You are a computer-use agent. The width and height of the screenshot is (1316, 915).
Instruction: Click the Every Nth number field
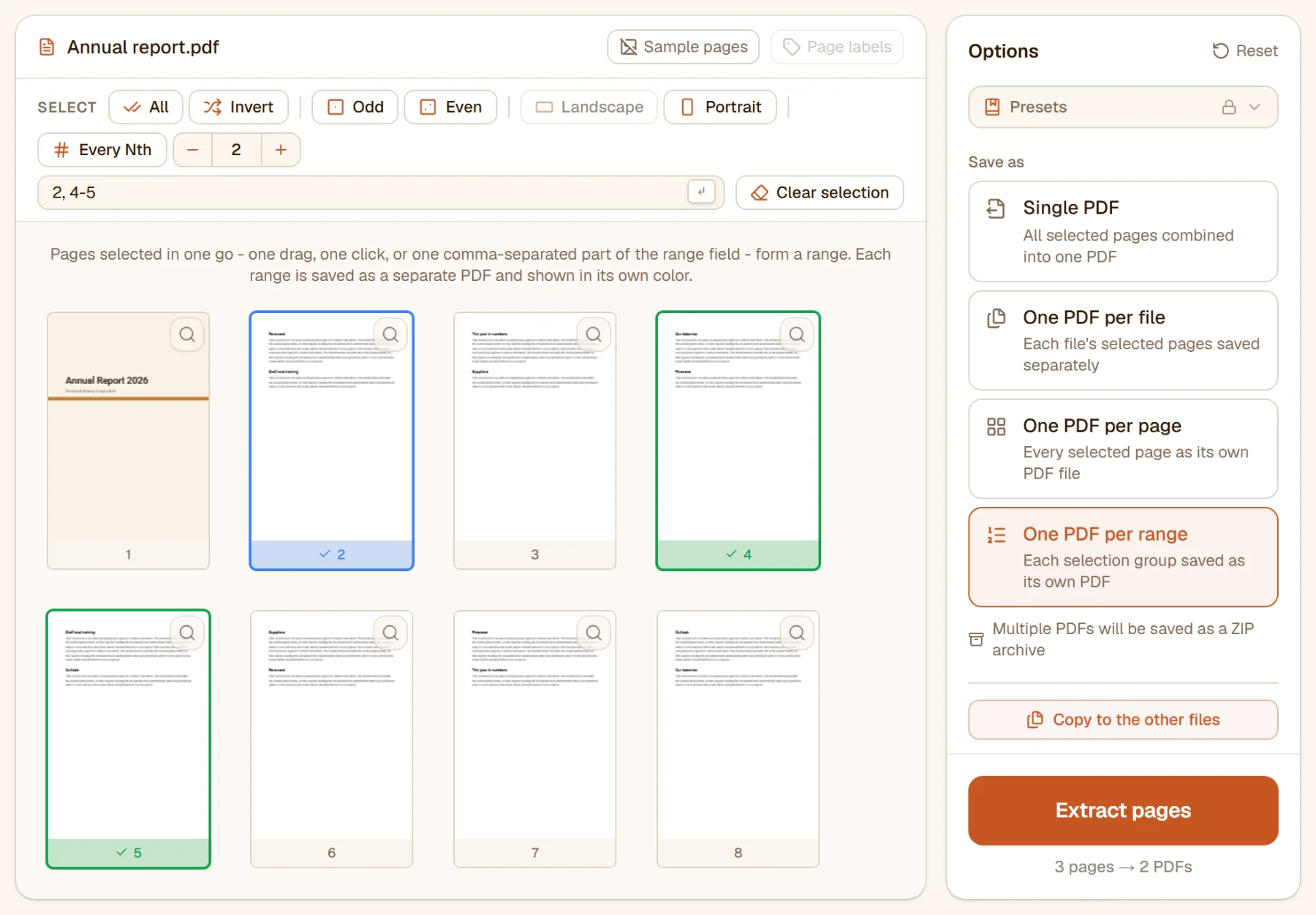point(236,150)
